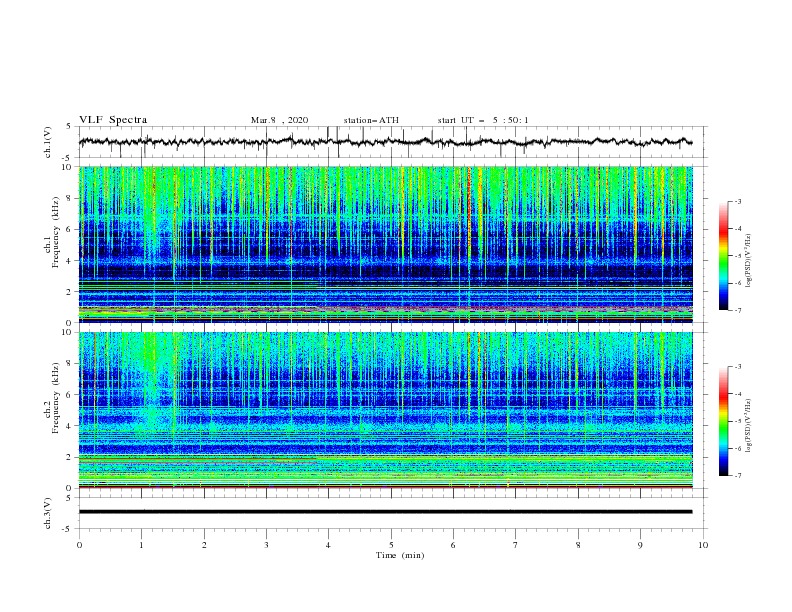
Task: Click the ch.2 spectrogram color bar
Action: click(723, 421)
